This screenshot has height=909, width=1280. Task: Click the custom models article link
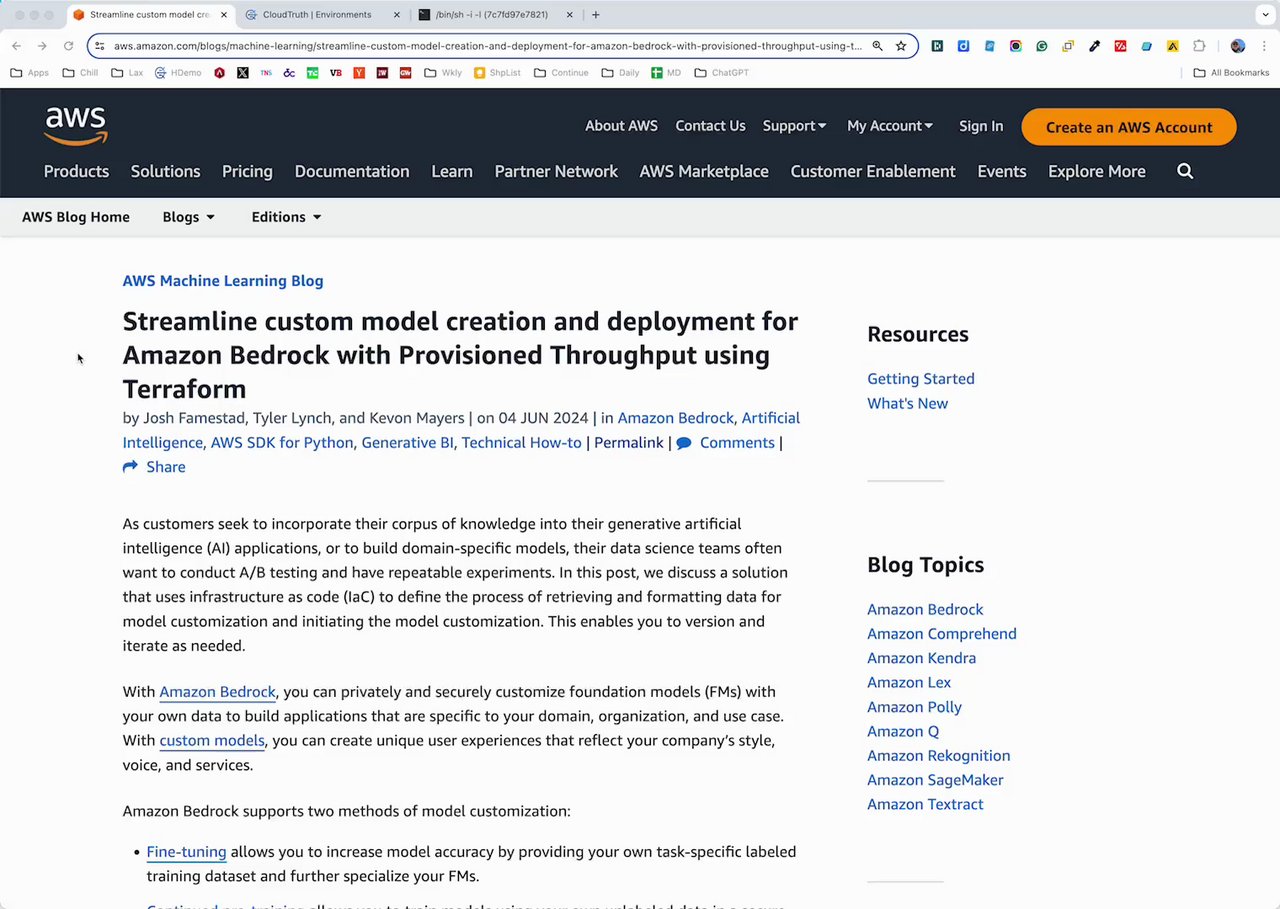pyautogui.click(x=212, y=741)
